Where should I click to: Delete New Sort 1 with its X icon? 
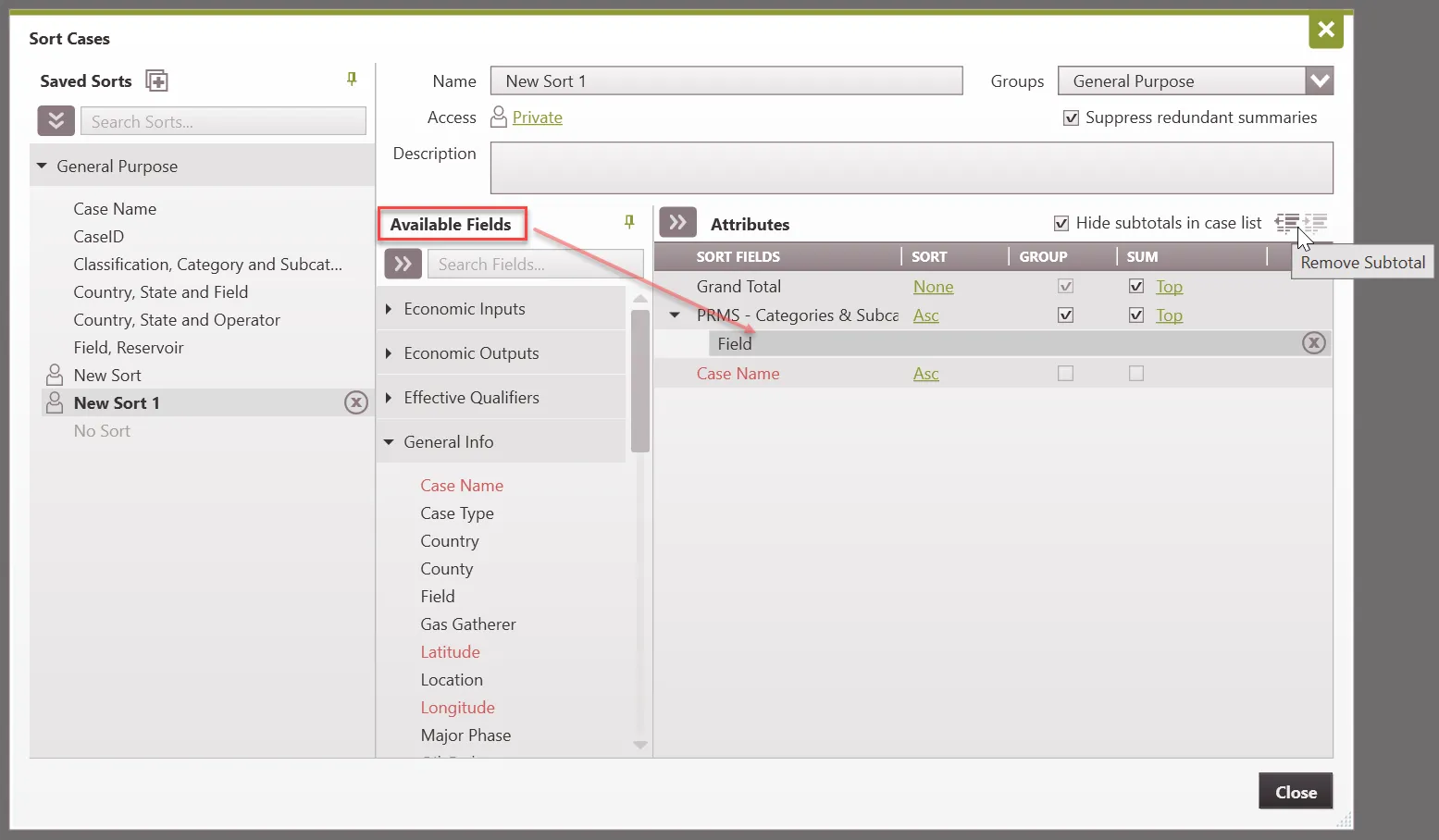(x=356, y=402)
